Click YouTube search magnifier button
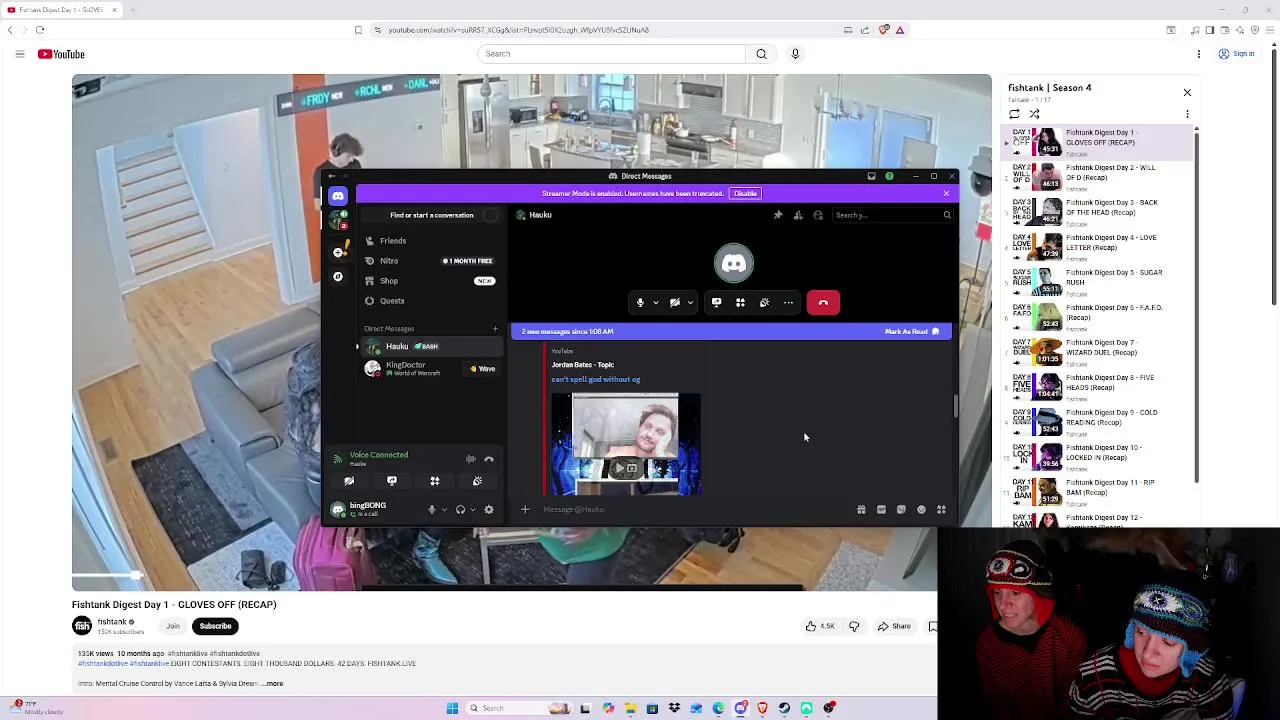The width and height of the screenshot is (1280, 720). 761,54
